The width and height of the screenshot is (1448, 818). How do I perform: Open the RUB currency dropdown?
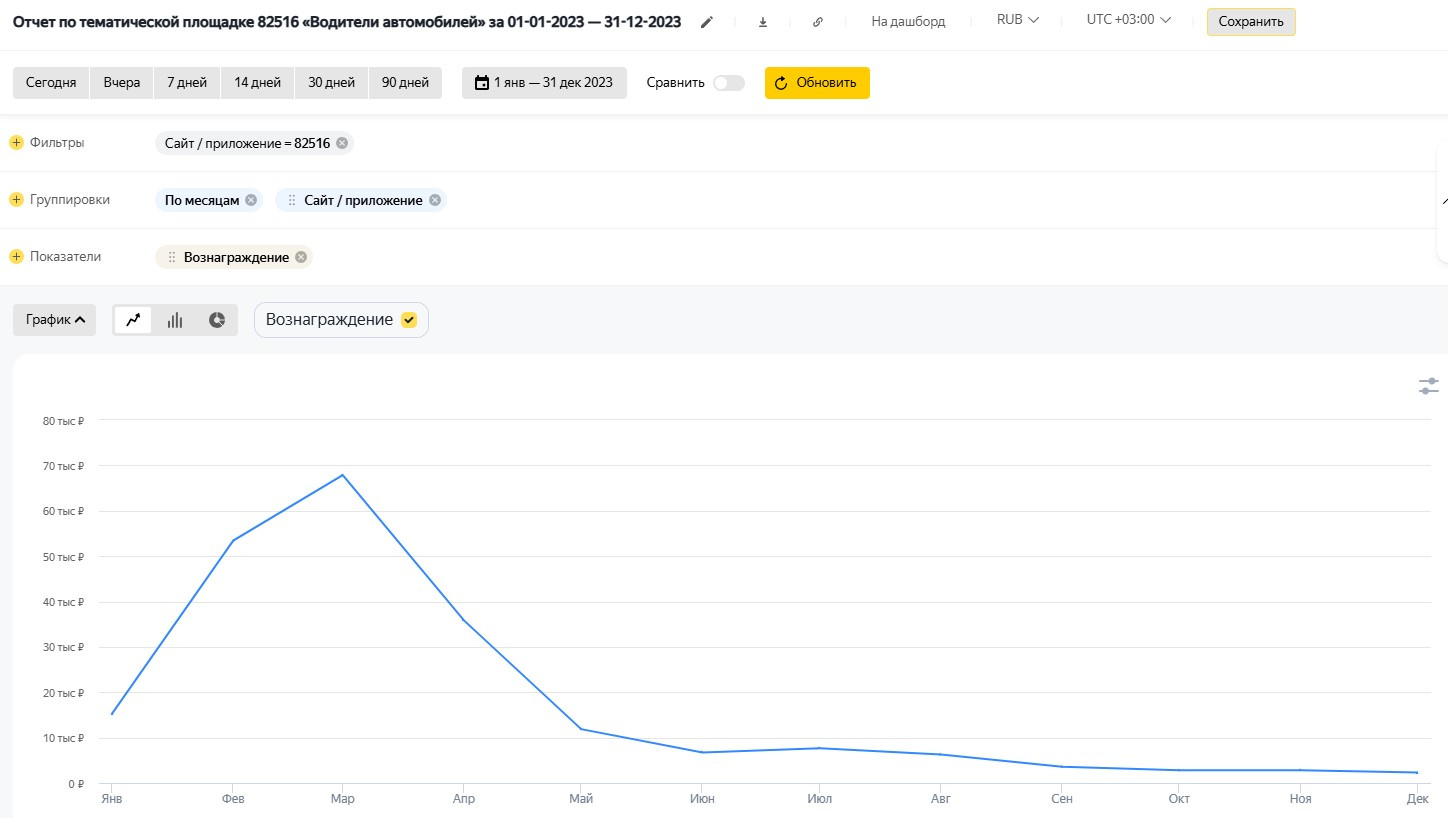point(1018,20)
